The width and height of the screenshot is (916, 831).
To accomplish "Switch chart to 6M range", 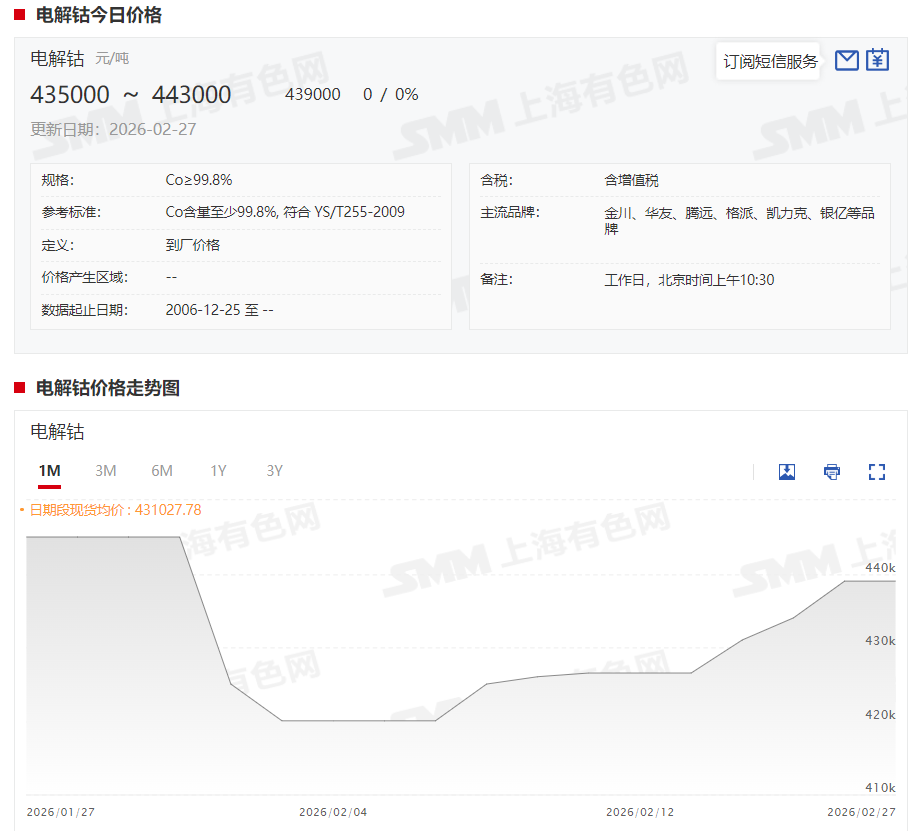I will tap(162, 471).
